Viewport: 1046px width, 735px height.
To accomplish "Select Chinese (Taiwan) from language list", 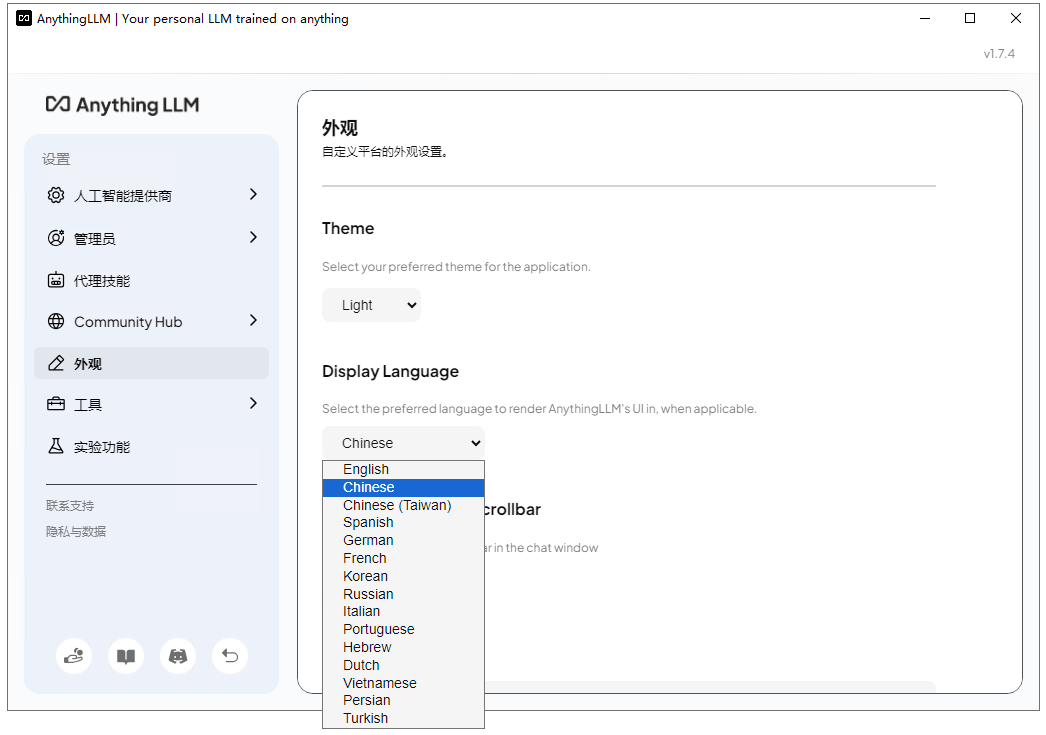I will point(404,506).
